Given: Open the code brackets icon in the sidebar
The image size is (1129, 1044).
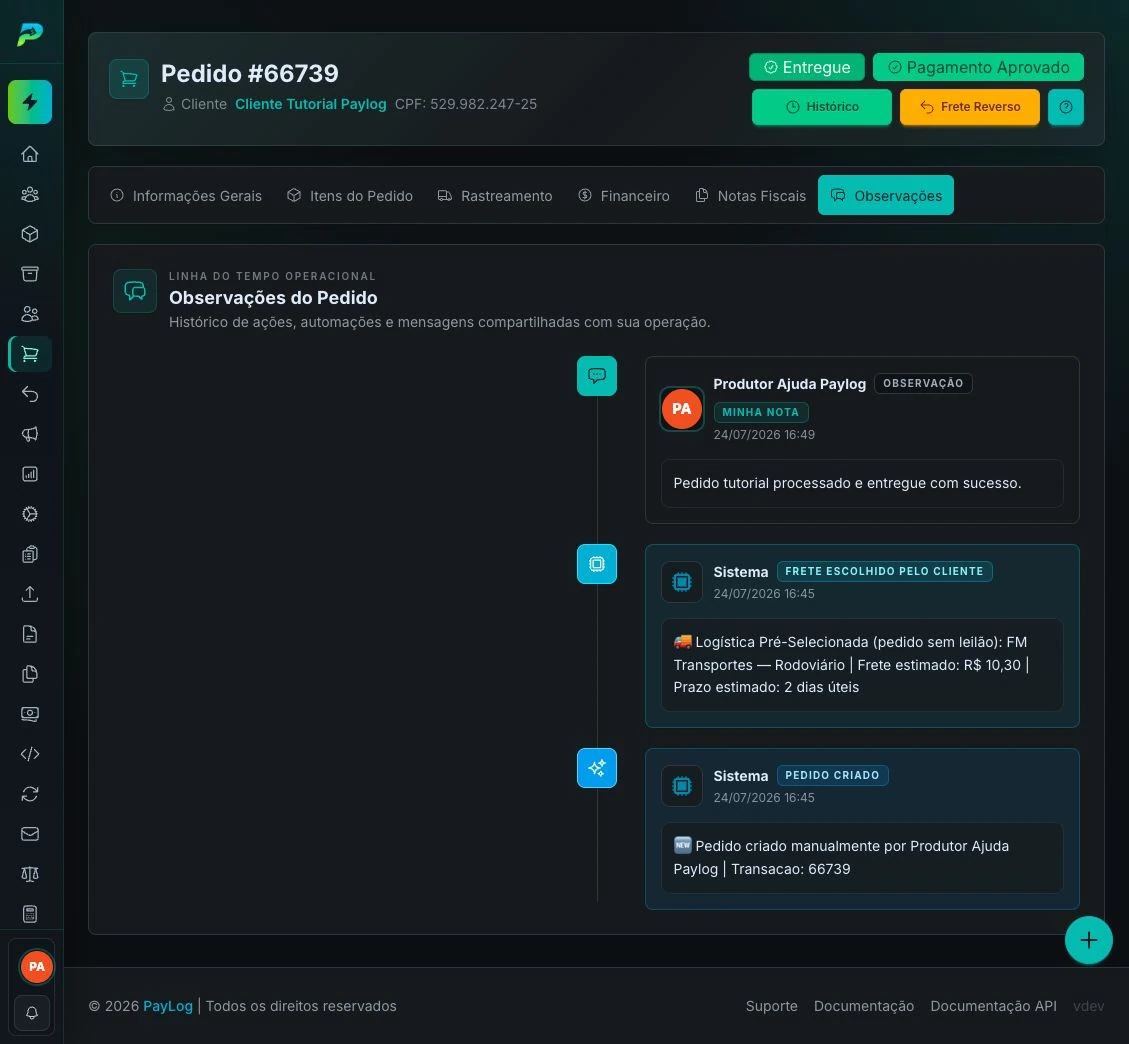Looking at the screenshot, I should click(x=30, y=754).
